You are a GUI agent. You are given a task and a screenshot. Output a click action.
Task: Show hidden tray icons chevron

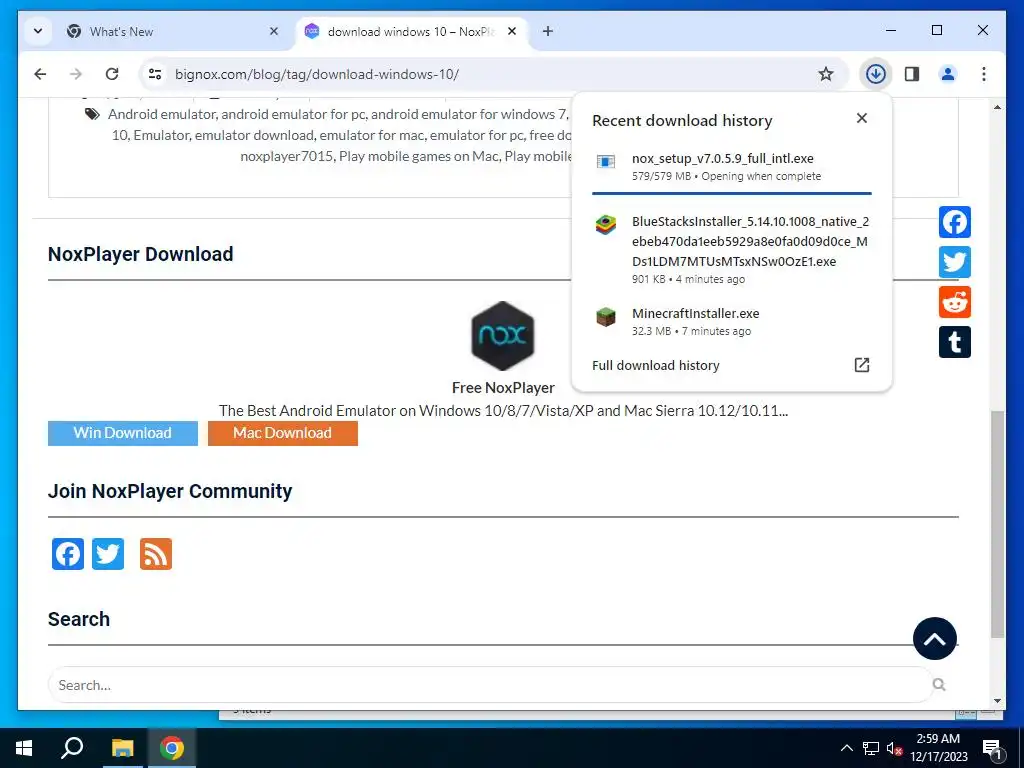pos(846,748)
